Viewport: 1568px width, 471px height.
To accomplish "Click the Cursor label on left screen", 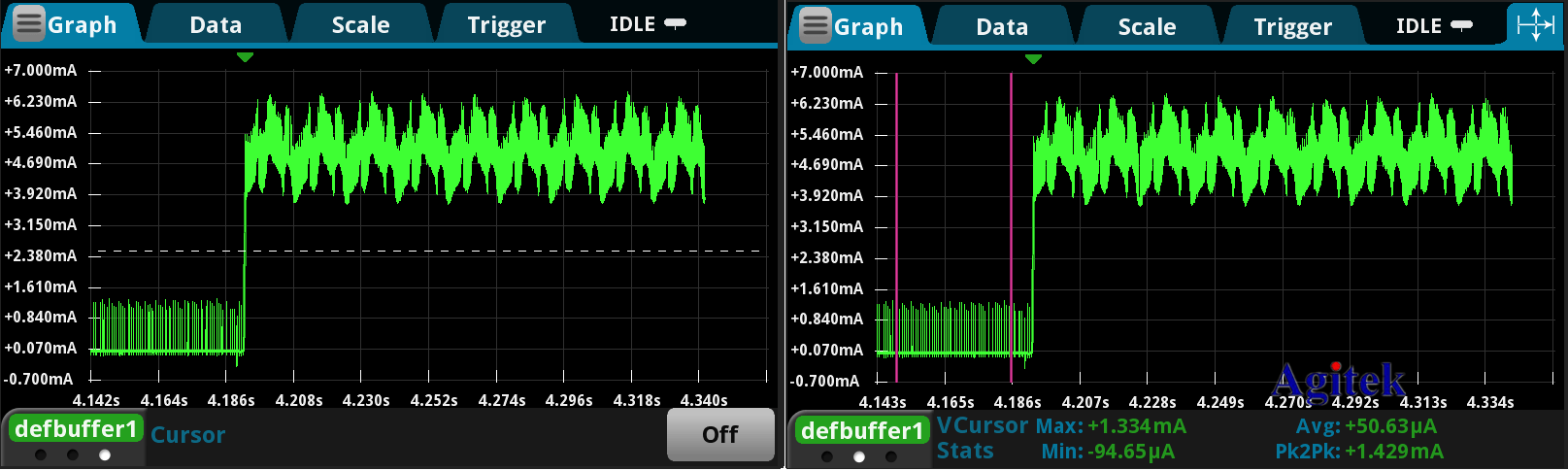I will (x=187, y=435).
